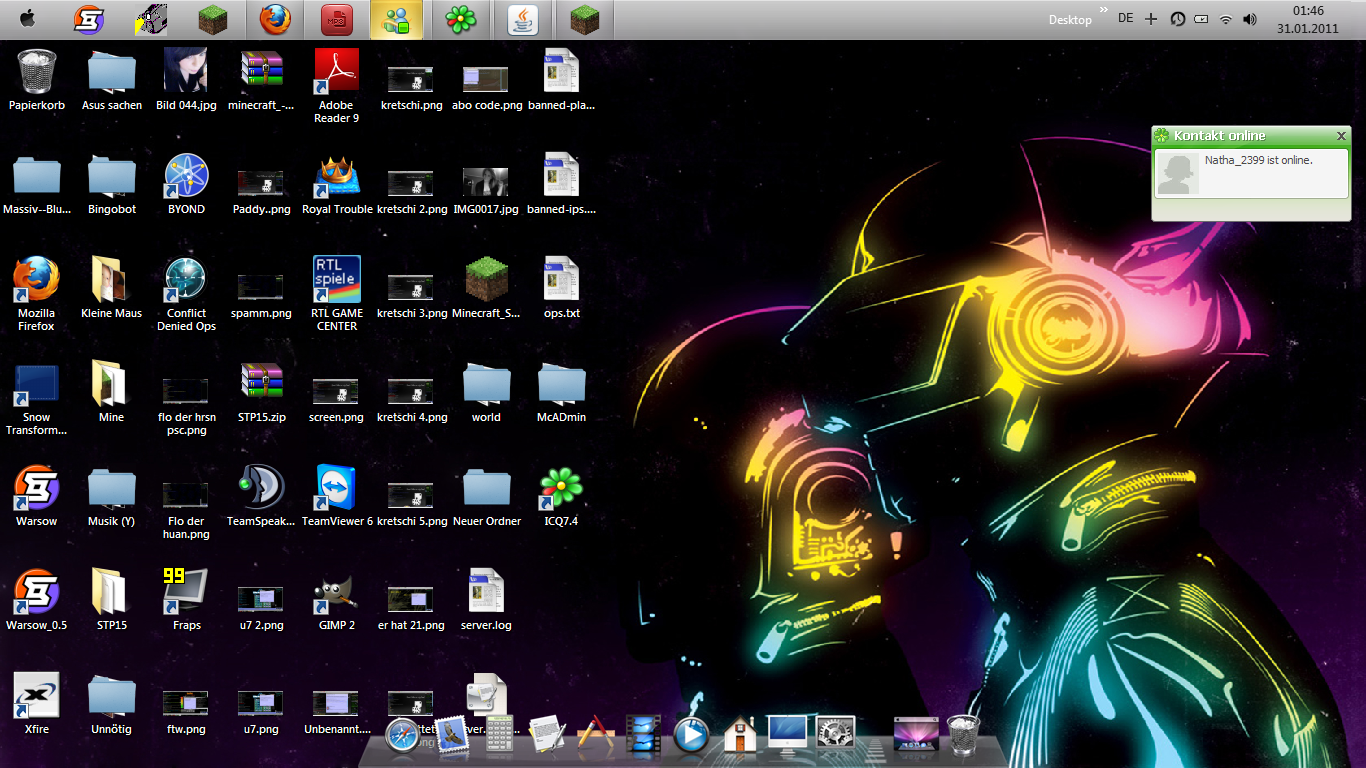Launch Safari compass from the dock
Screen dimensions: 1366x768
pyautogui.click(x=403, y=735)
